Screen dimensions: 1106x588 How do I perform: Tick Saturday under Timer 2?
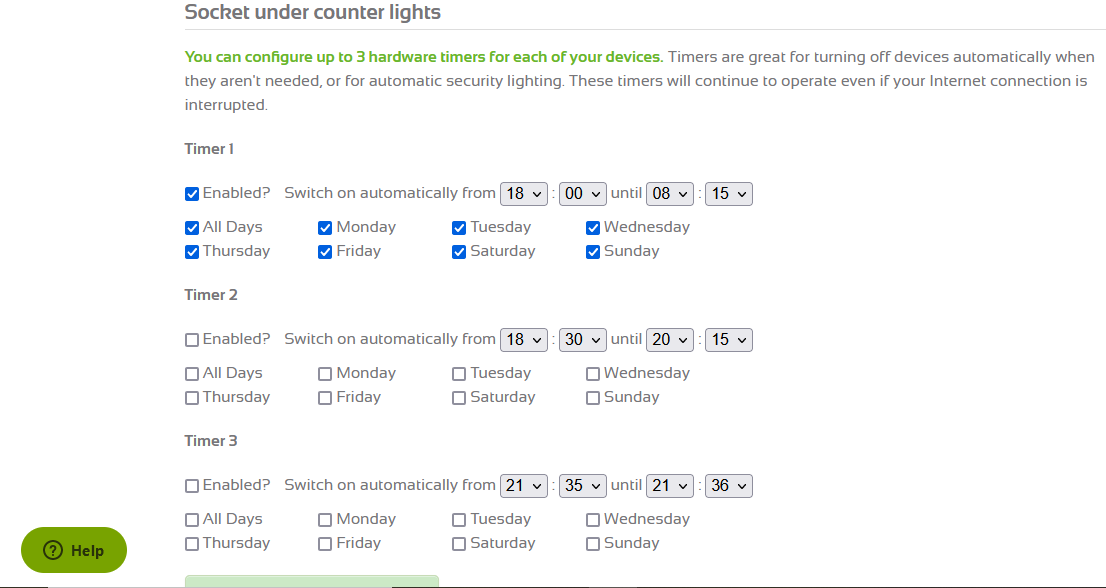click(x=459, y=398)
